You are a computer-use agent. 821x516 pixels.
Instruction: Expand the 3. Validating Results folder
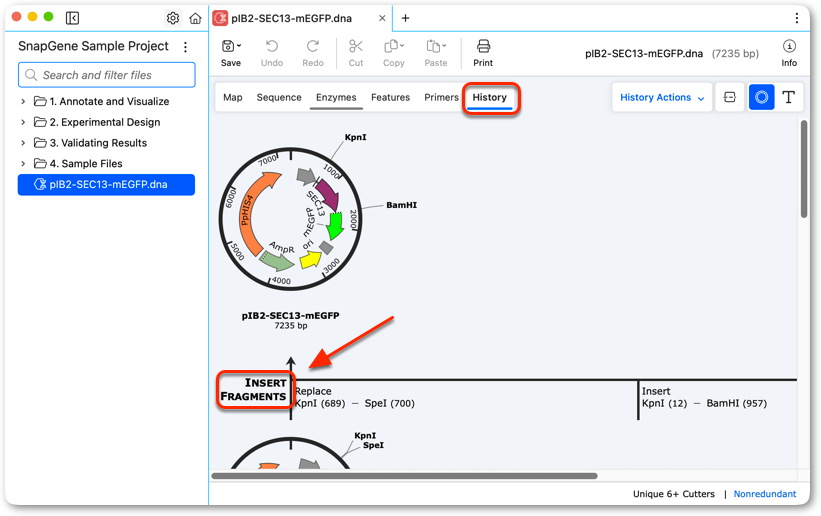23,142
